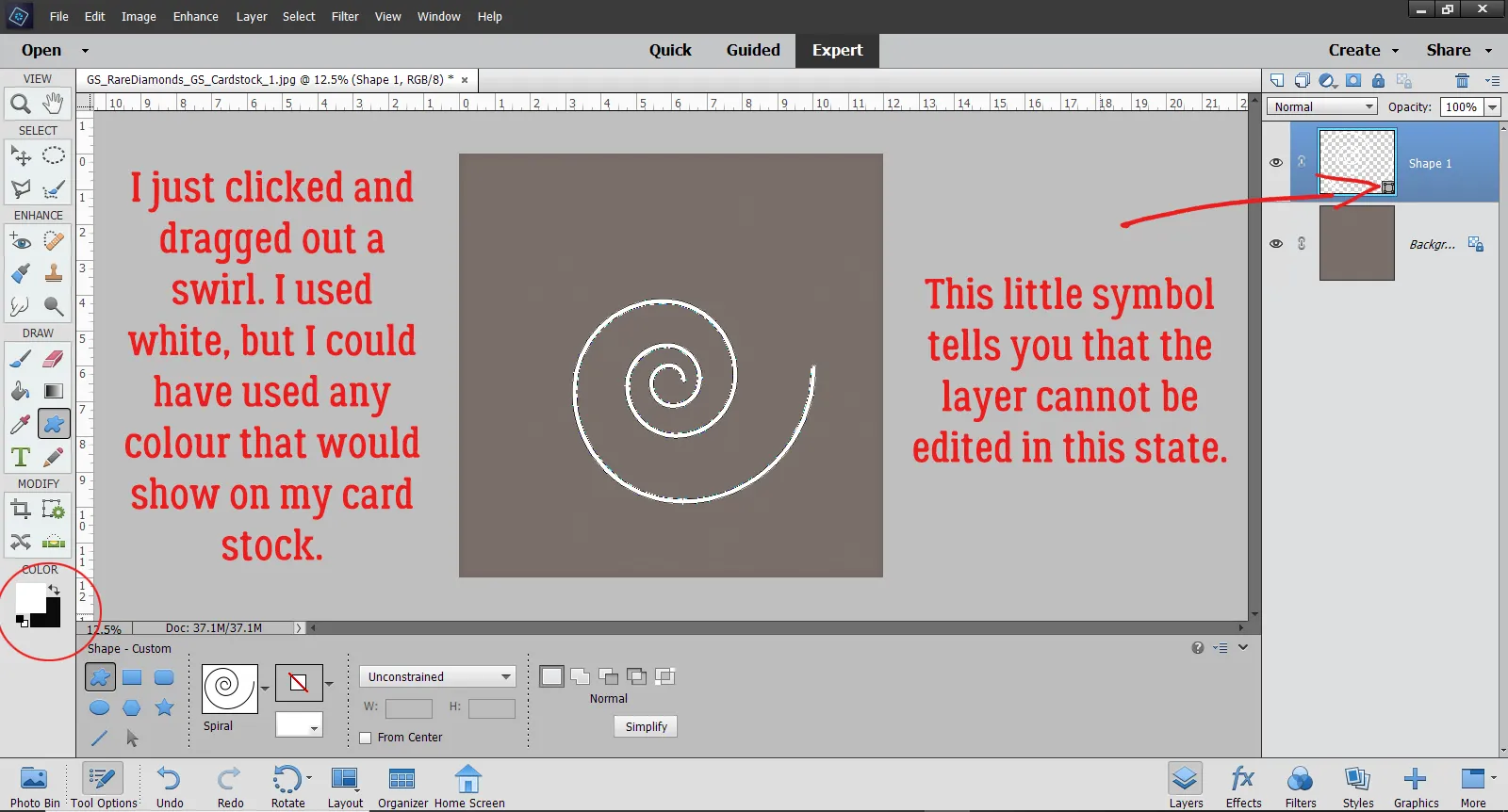
Task: Delete layer using the trash icon
Action: pos(1462,80)
